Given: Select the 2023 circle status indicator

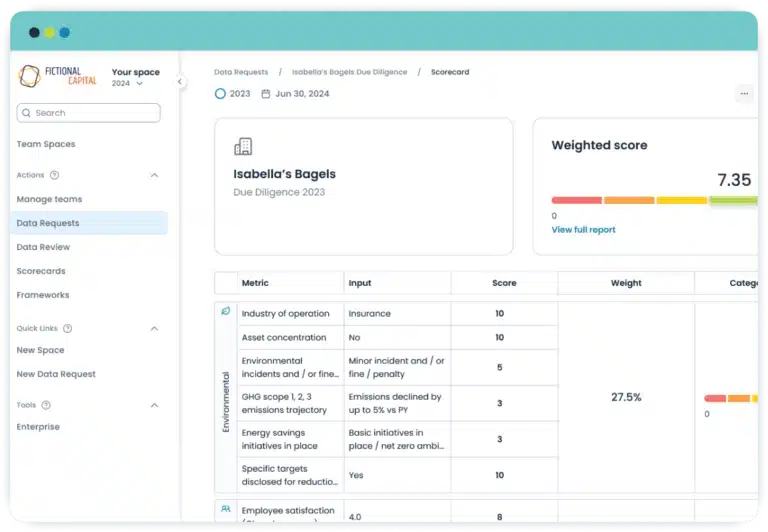Looking at the screenshot, I should click(x=220, y=94).
